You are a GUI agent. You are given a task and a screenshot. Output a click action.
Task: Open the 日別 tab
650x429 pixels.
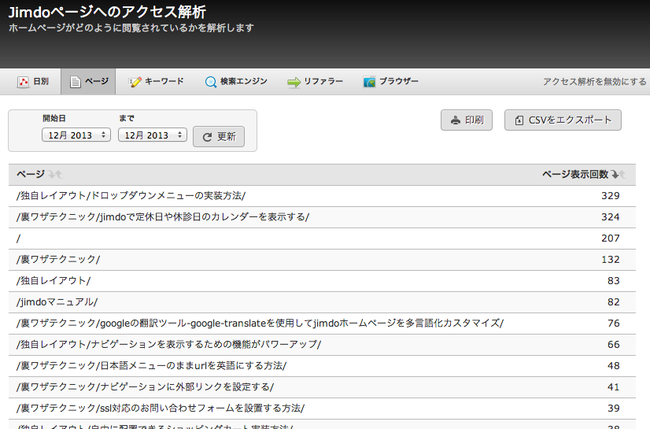click(x=33, y=82)
